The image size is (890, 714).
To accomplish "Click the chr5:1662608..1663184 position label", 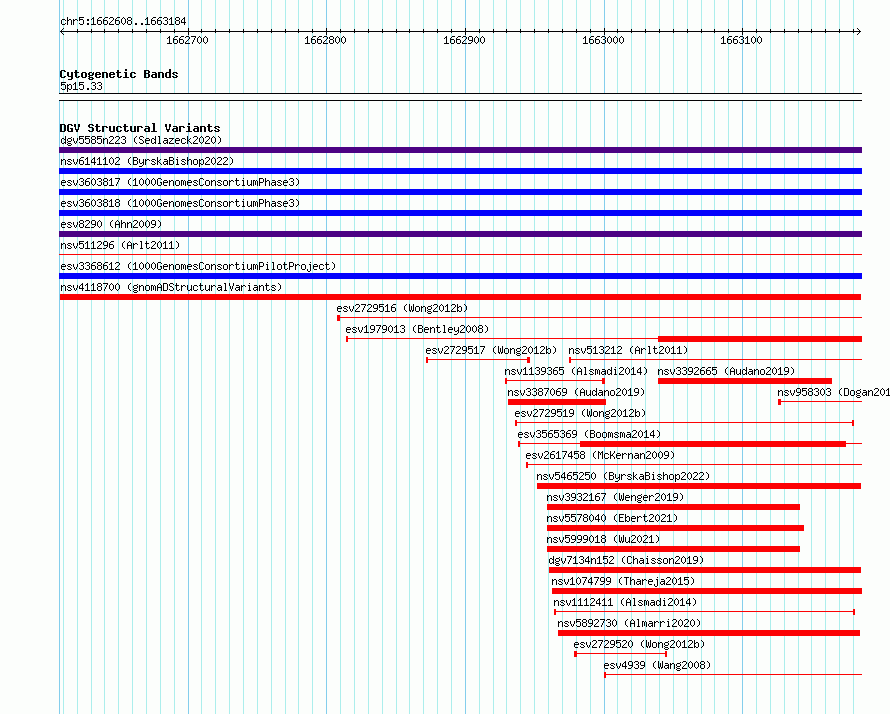I will click(123, 21).
